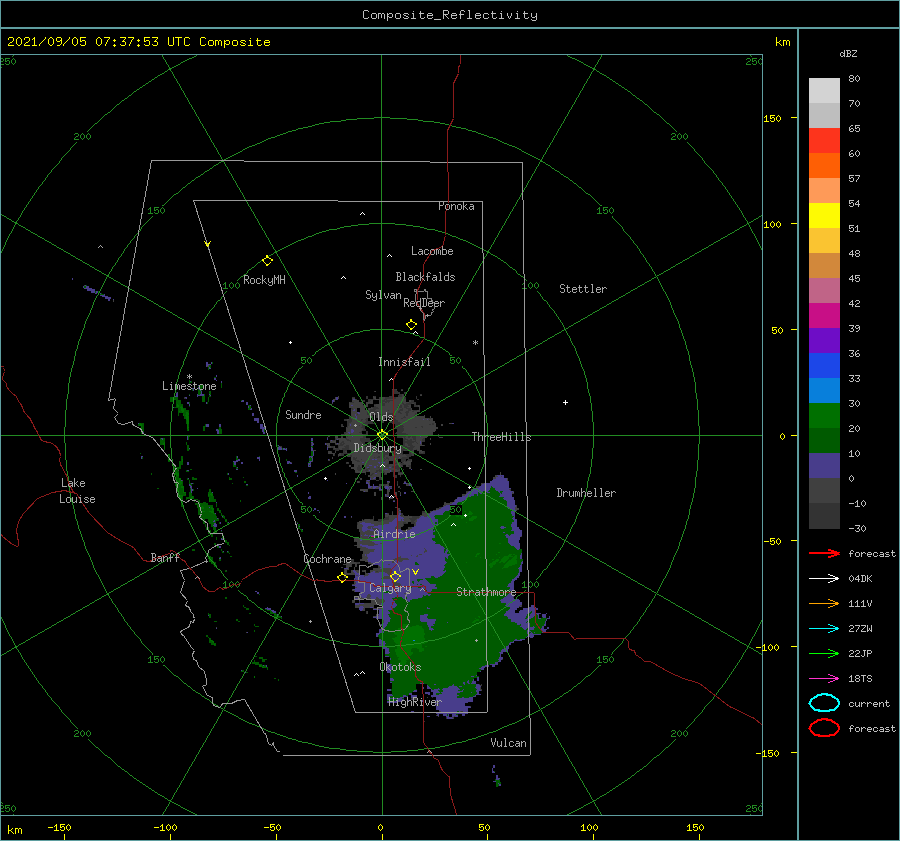
Task: Click the light grey 70–80 dBZ swatch
Action: (x=824, y=91)
